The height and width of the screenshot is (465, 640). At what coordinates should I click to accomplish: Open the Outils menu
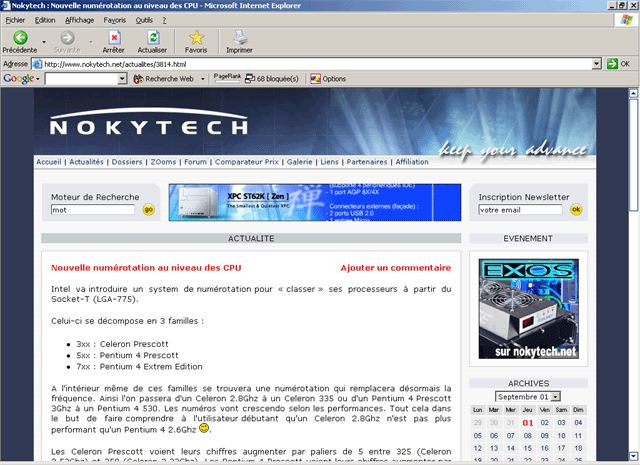[144, 20]
